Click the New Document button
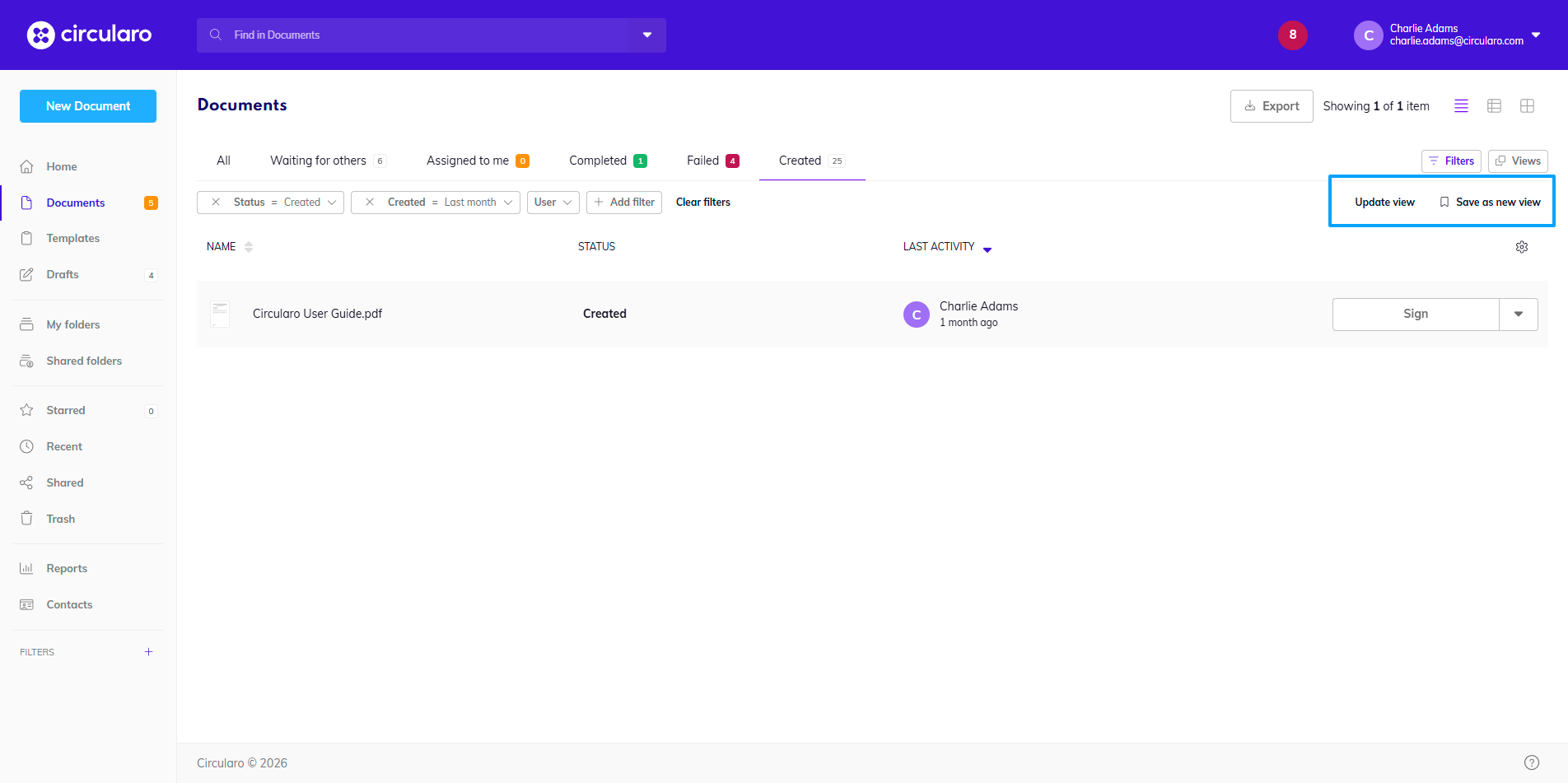 (88, 106)
